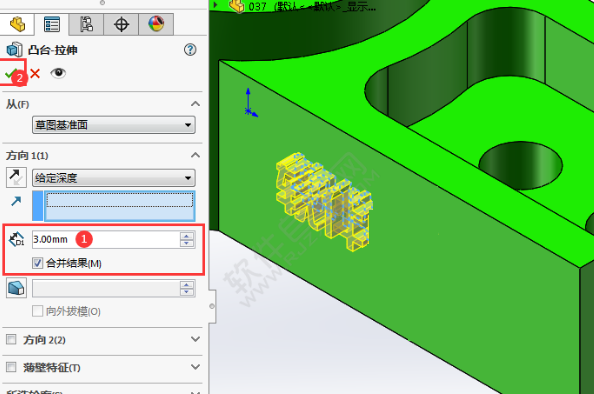Increase depth with the spinner up arrow
The width and height of the screenshot is (594, 394).
click(x=187, y=236)
